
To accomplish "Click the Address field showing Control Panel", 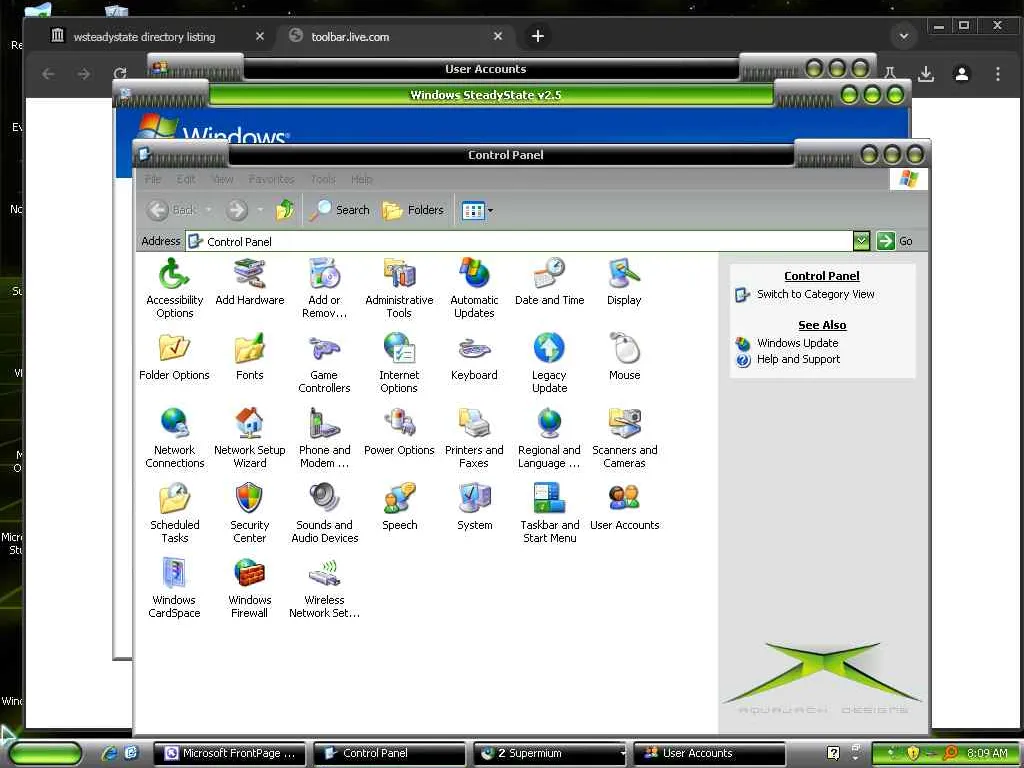I will click(519, 241).
